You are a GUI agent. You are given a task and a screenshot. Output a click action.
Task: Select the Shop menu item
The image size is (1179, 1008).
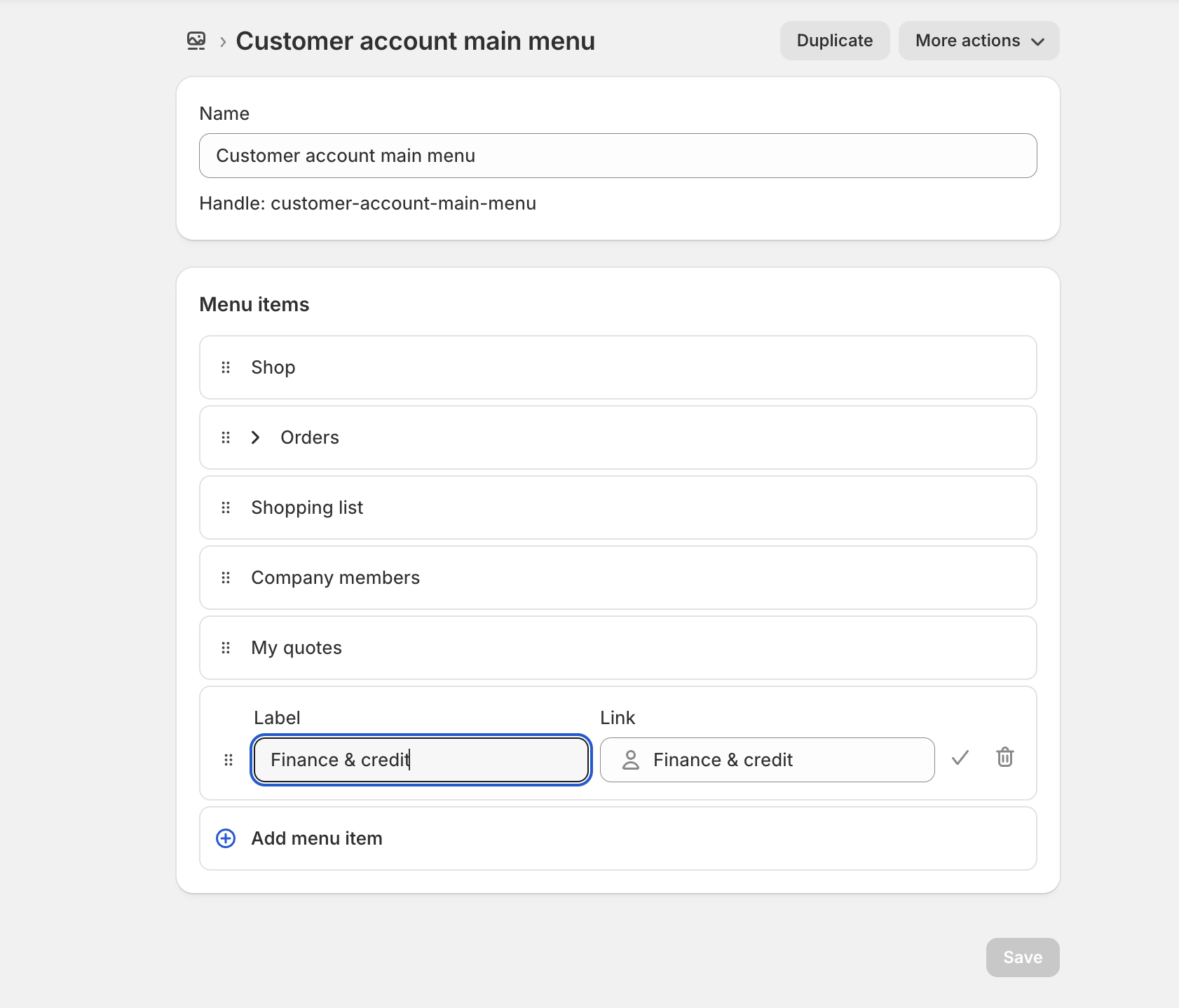[x=273, y=367]
